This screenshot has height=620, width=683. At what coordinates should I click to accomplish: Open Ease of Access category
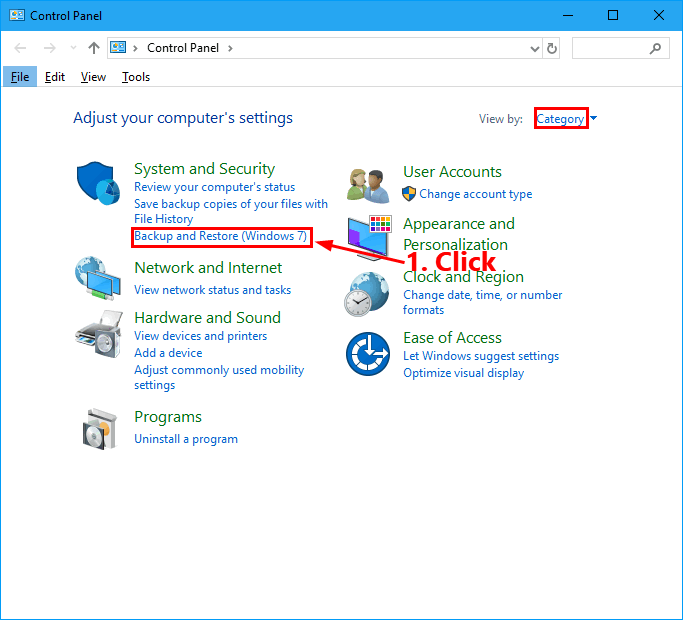[x=452, y=338]
